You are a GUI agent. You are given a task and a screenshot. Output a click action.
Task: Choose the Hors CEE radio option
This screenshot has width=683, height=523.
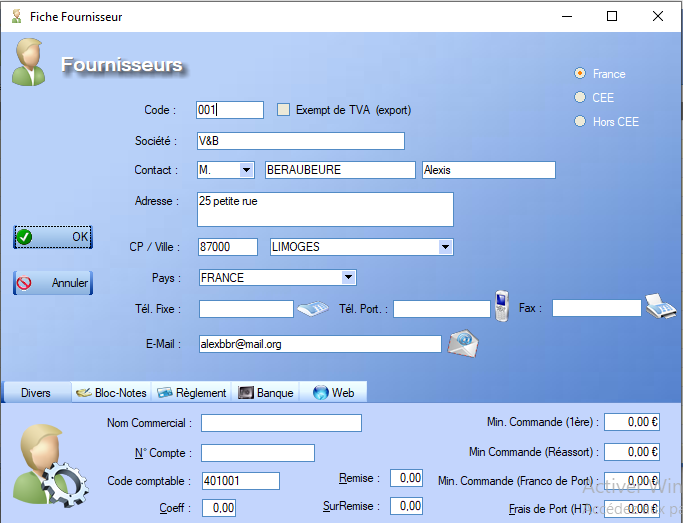tap(580, 122)
